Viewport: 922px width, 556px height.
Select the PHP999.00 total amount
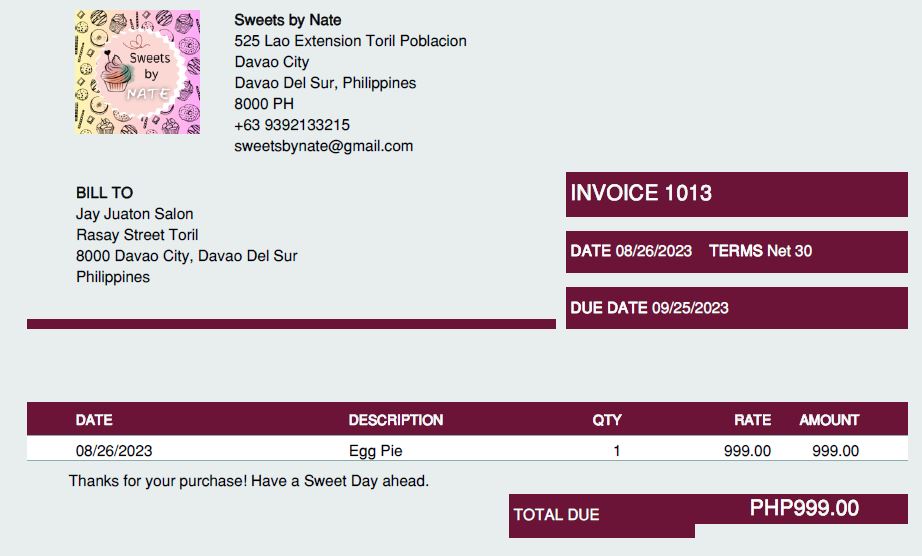tap(804, 508)
